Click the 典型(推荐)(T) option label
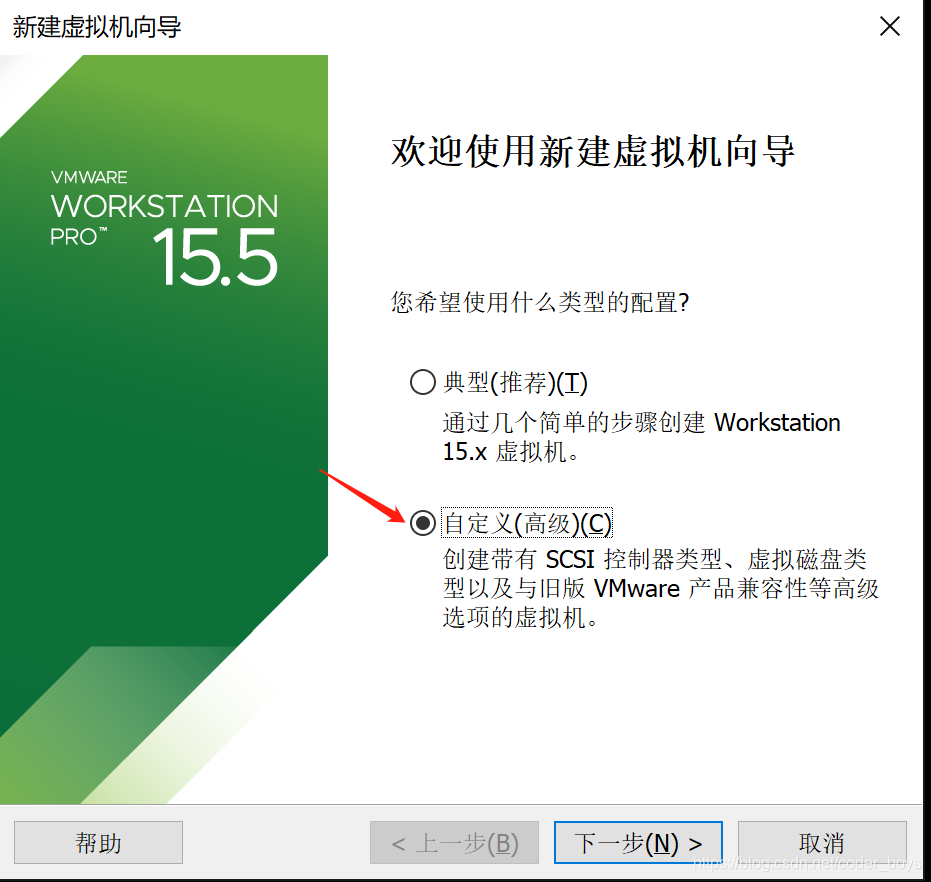This screenshot has height=882, width=931. (x=515, y=382)
